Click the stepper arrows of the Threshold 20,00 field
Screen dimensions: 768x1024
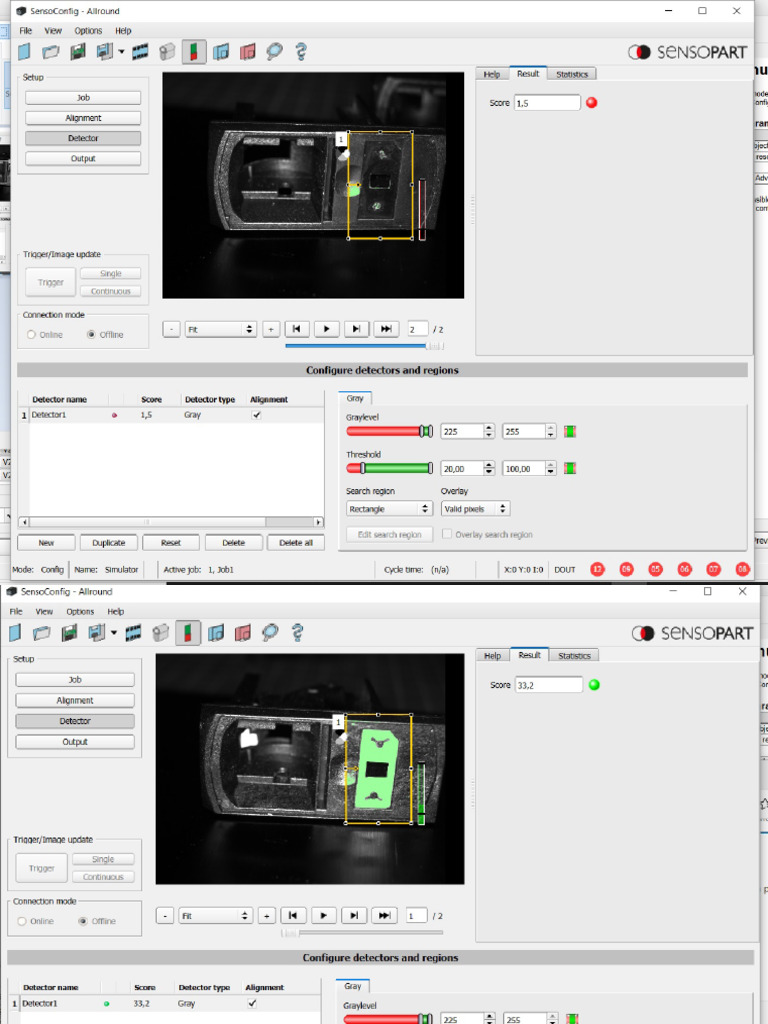pos(489,468)
